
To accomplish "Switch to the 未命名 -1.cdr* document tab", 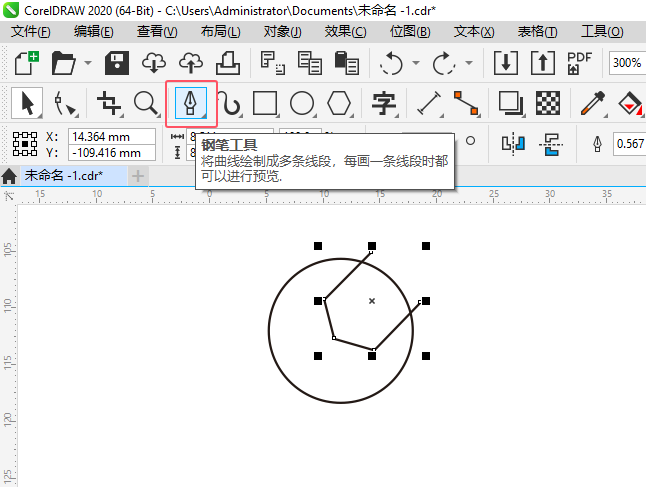I will click(73, 176).
